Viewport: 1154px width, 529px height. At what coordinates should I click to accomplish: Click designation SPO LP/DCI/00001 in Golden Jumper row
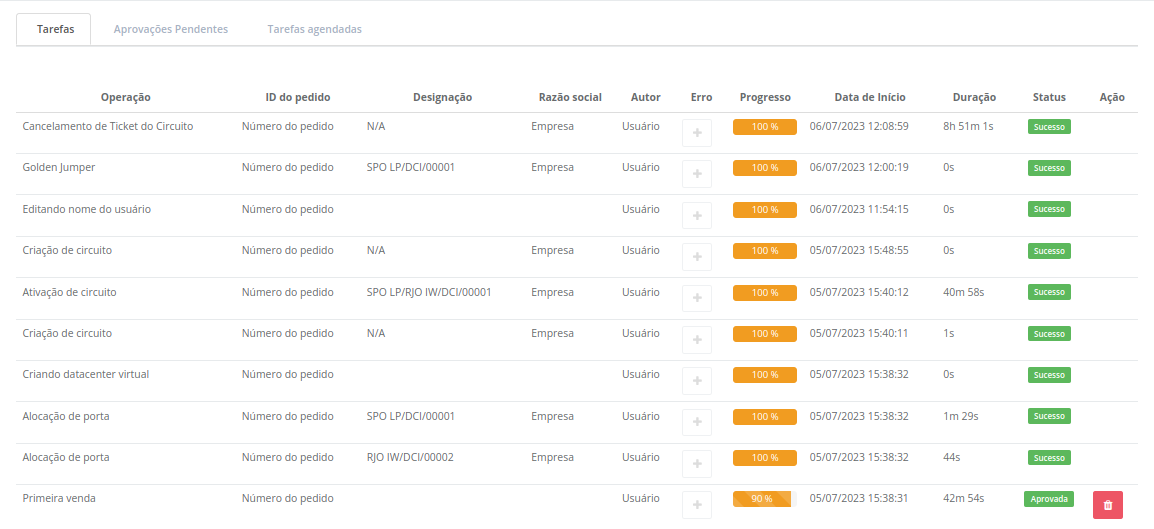click(411, 168)
